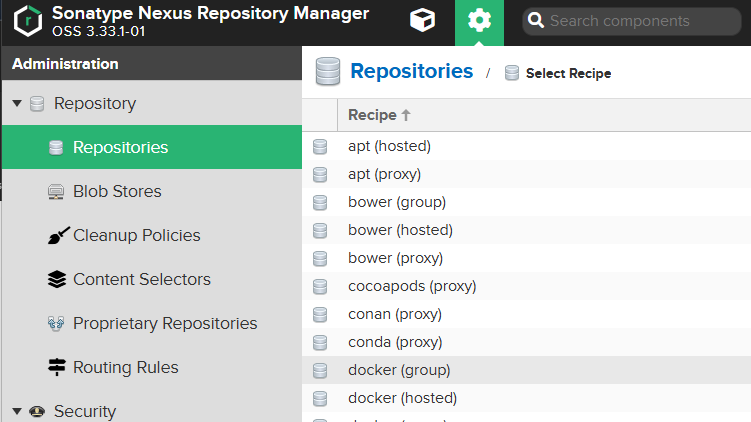Click the bower (proxy) row icon
The image size is (751, 422).
(x=320, y=259)
